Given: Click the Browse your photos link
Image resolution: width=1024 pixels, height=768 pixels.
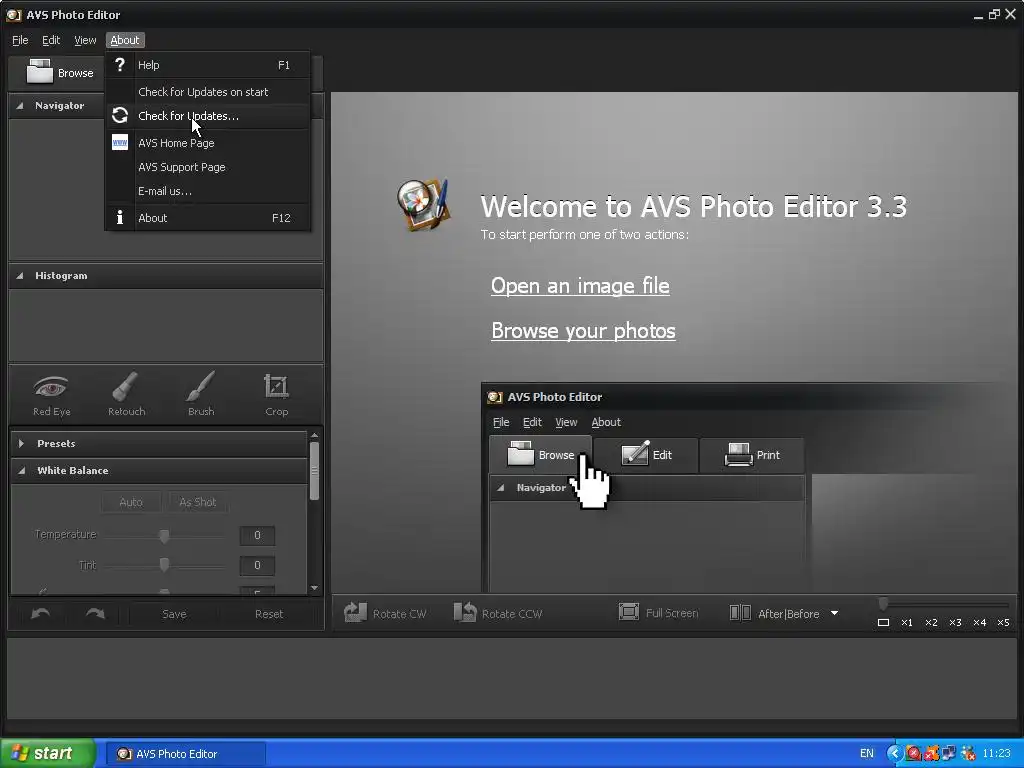Looking at the screenshot, I should 583,330.
